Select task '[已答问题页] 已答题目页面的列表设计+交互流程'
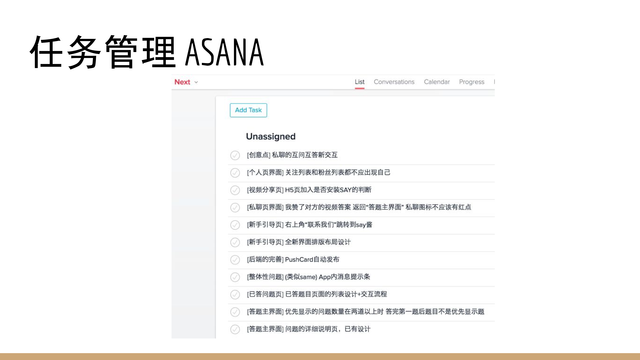Viewport: 640px width, 360px height. pos(317,294)
